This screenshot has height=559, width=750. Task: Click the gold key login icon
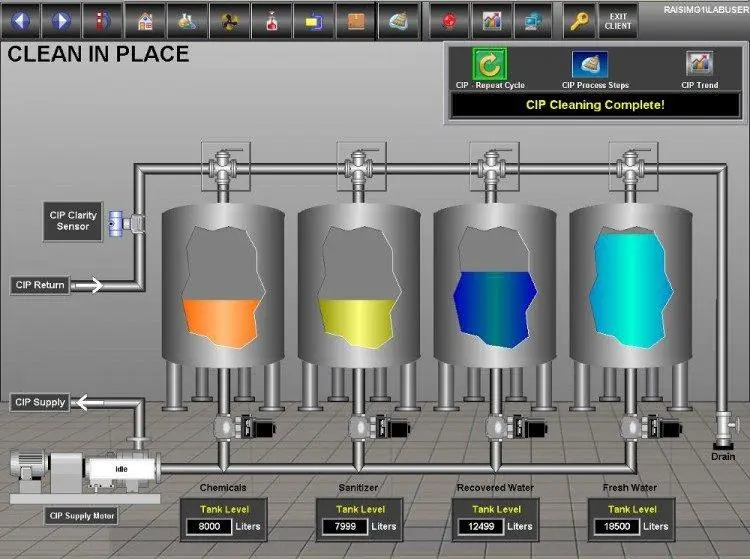click(579, 21)
